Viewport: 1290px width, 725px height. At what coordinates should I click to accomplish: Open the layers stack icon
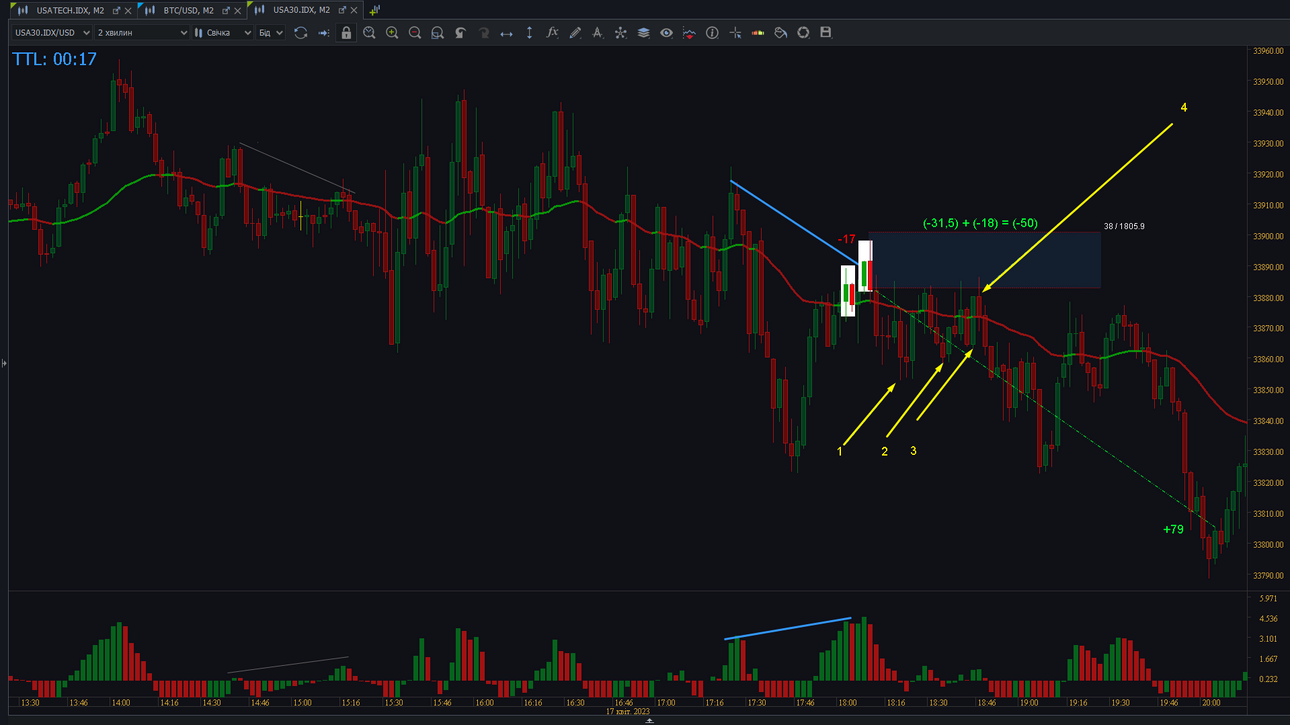pos(643,33)
